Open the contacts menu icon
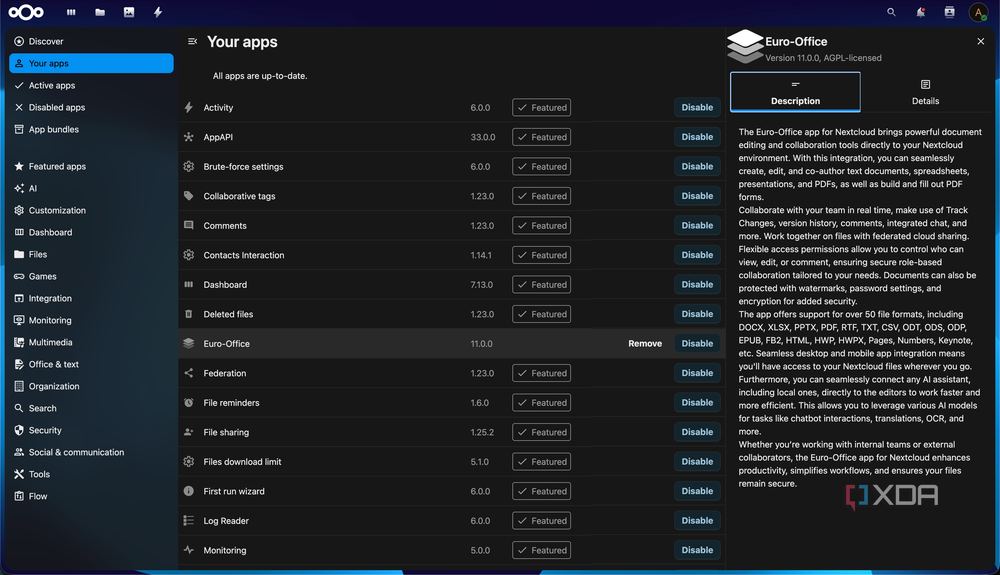This screenshot has width=1000, height=575. (950, 12)
